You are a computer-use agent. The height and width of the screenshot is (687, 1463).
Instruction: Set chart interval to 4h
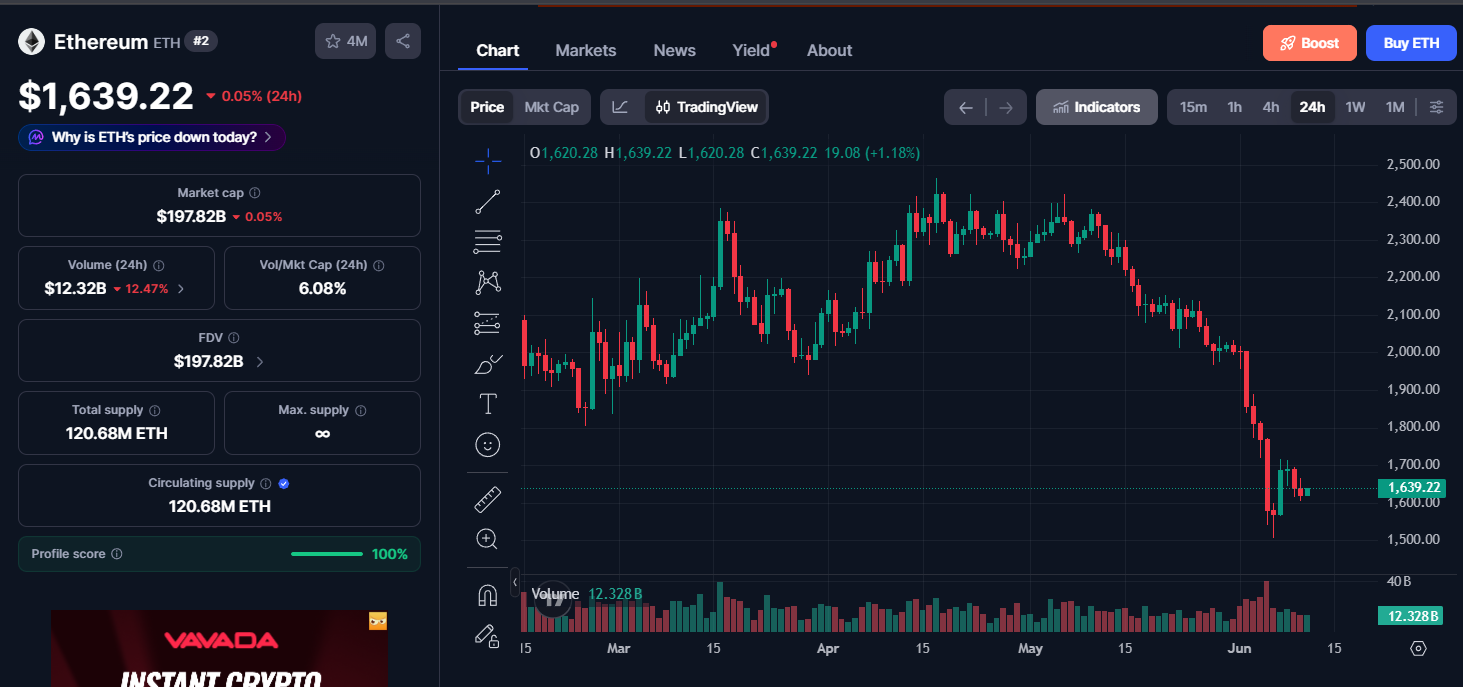(1271, 107)
